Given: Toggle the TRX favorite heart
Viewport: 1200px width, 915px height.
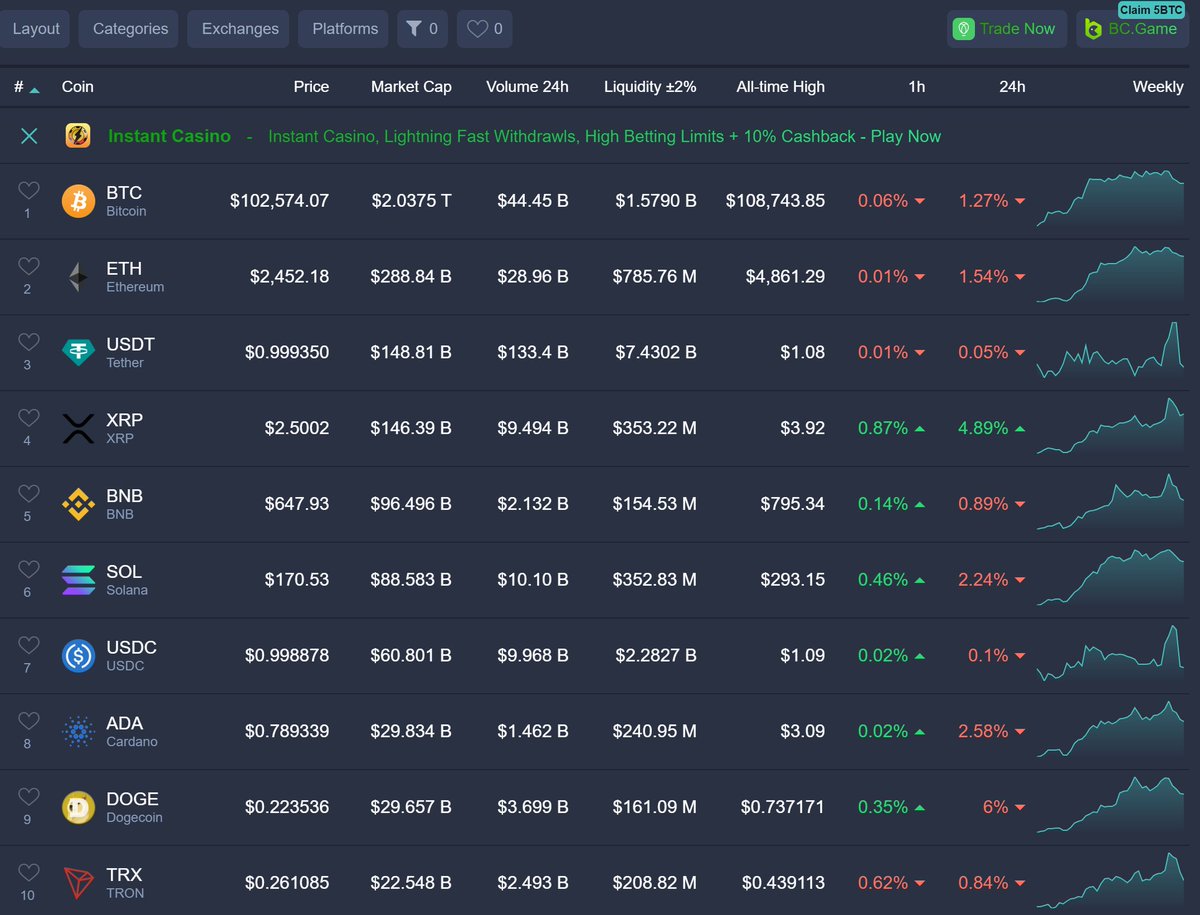Looking at the screenshot, I should point(29,873).
